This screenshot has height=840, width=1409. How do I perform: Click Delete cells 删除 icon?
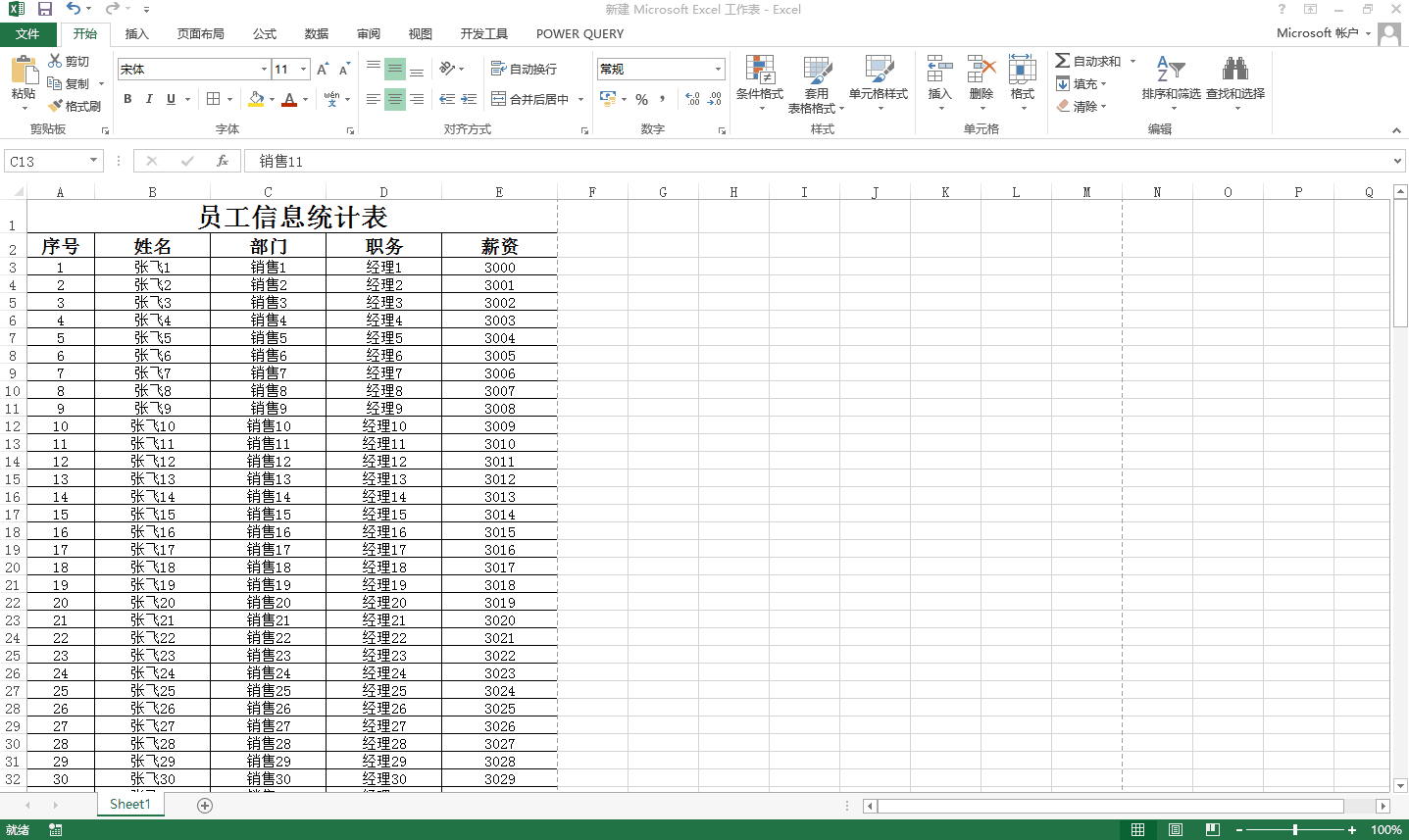(981, 81)
